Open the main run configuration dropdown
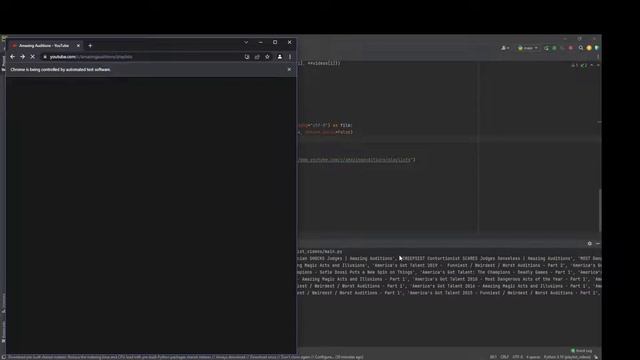 527,48
